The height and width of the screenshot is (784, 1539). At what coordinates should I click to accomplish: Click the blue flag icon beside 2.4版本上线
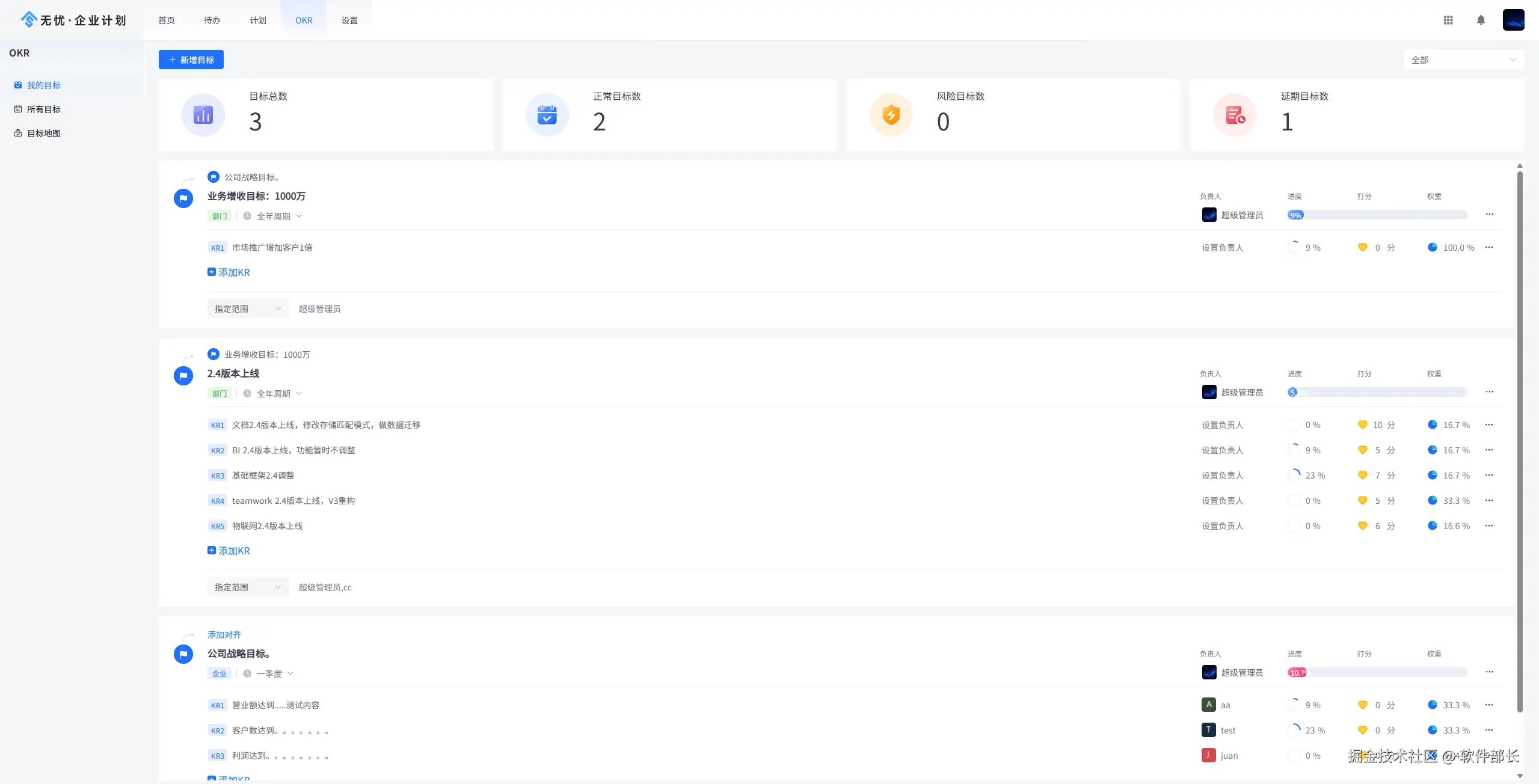[x=183, y=376]
